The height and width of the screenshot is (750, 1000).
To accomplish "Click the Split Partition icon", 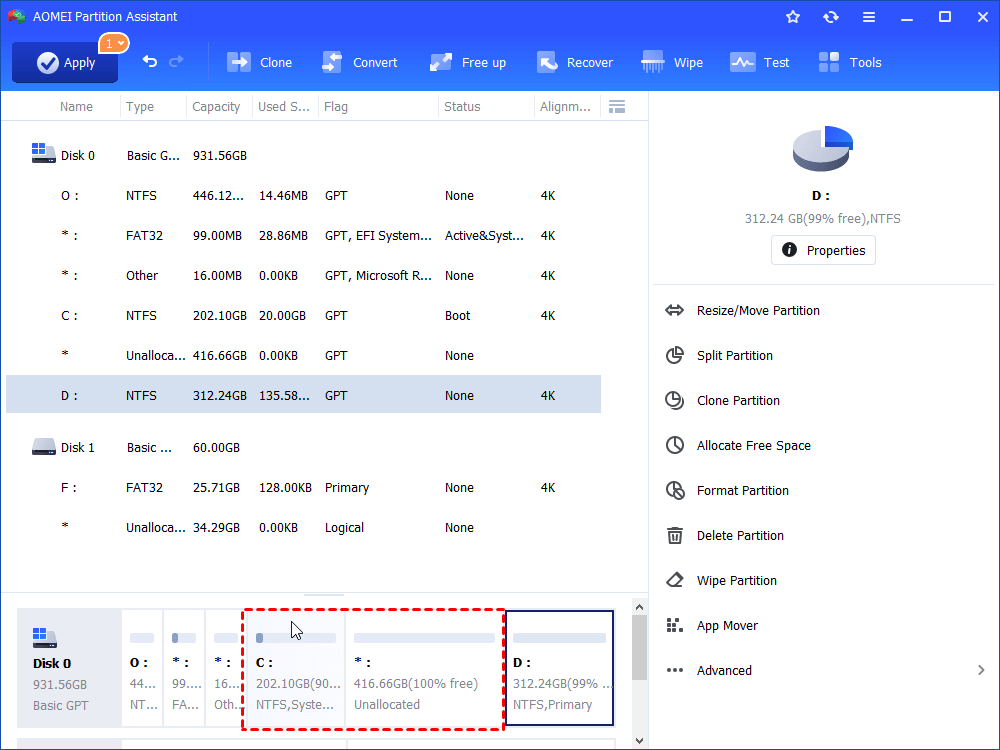I will 674,355.
